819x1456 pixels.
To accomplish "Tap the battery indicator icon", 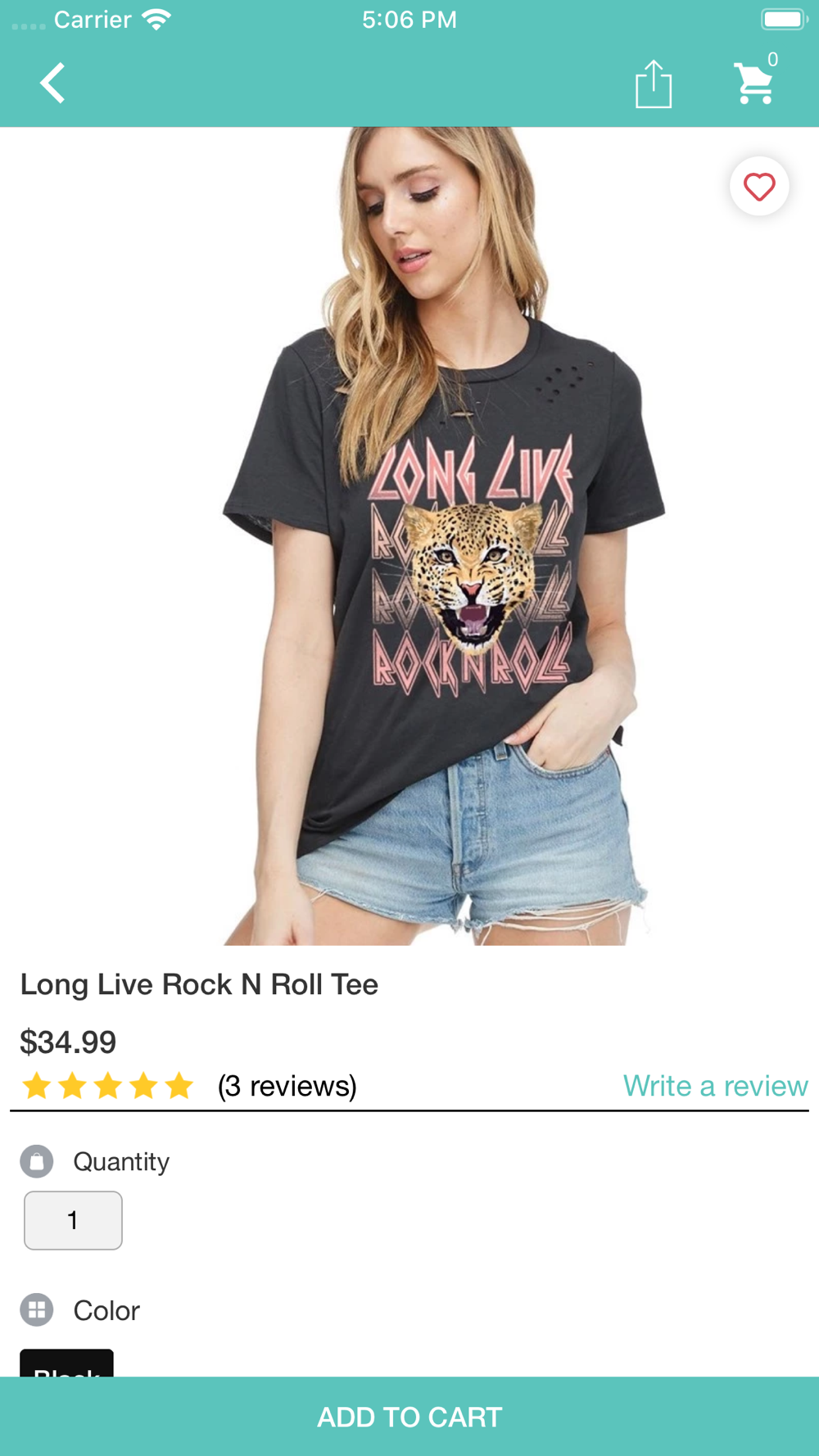I will (784, 19).
